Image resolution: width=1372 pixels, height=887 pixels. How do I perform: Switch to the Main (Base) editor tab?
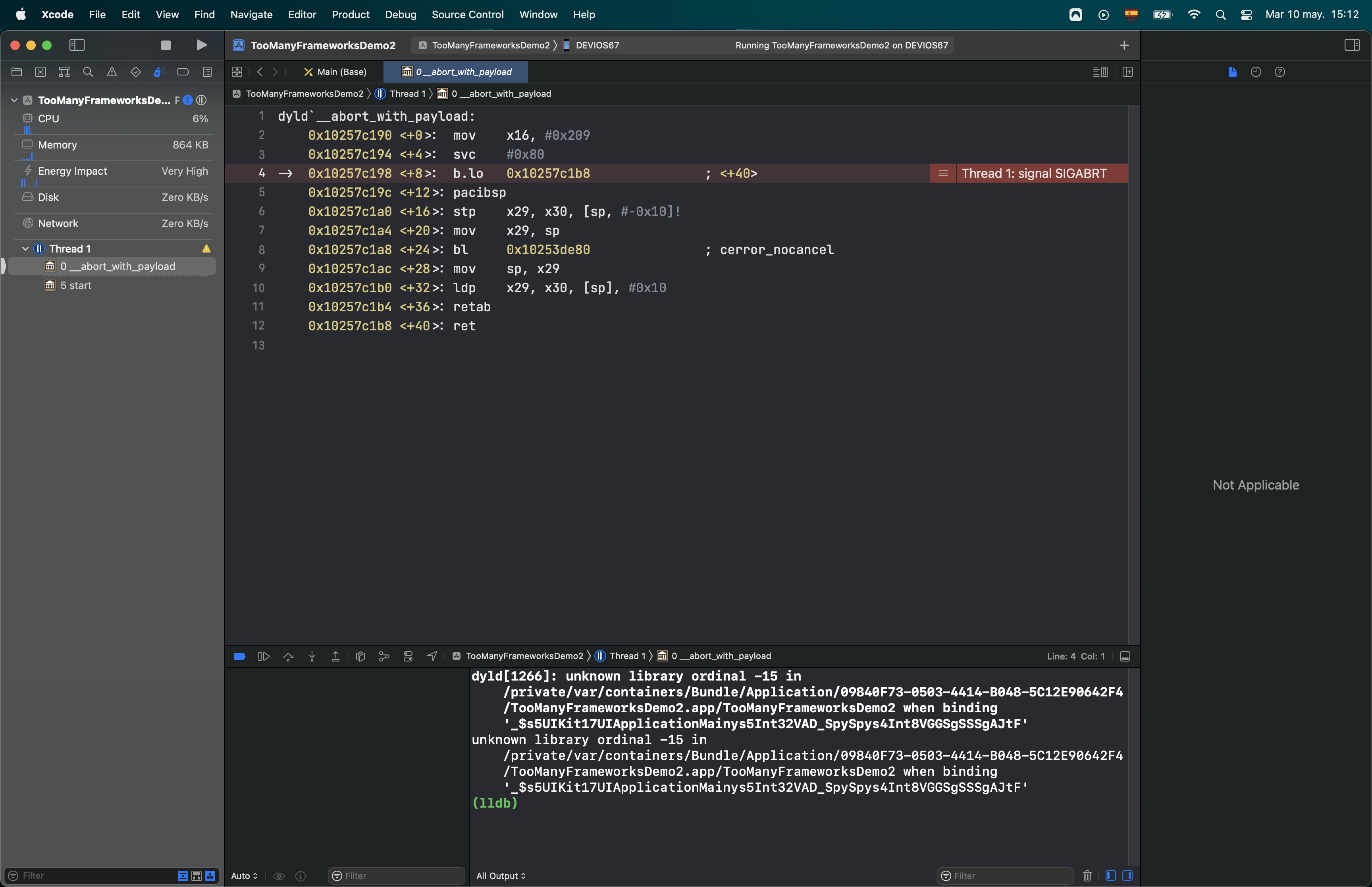coord(335,72)
